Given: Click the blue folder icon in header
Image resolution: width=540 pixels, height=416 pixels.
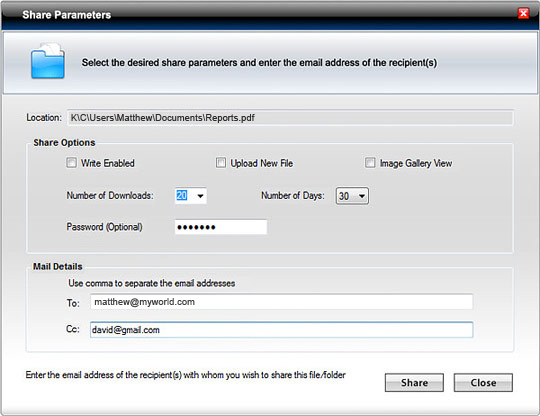Looking at the screenshot, I should (x=48, y=61).
